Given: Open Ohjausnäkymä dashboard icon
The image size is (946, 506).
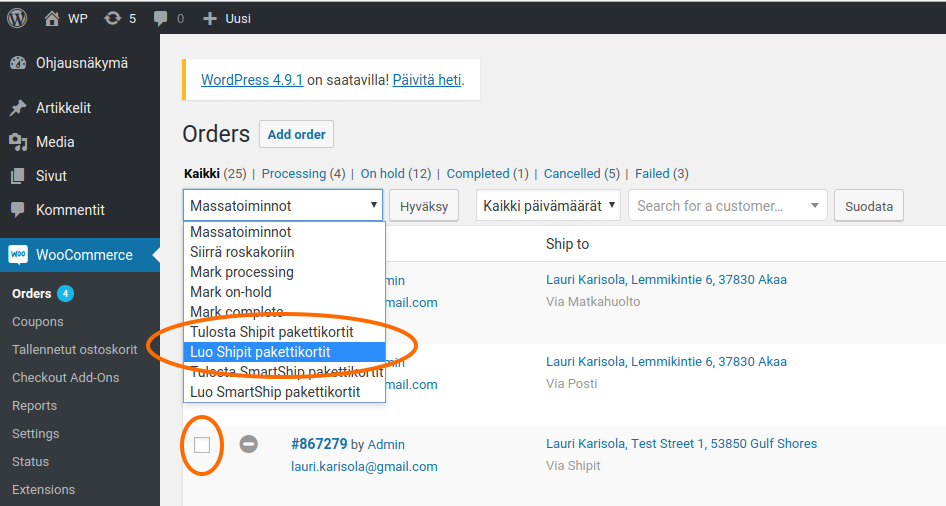Looking at the screenshot, I should [x=18, y=63].
